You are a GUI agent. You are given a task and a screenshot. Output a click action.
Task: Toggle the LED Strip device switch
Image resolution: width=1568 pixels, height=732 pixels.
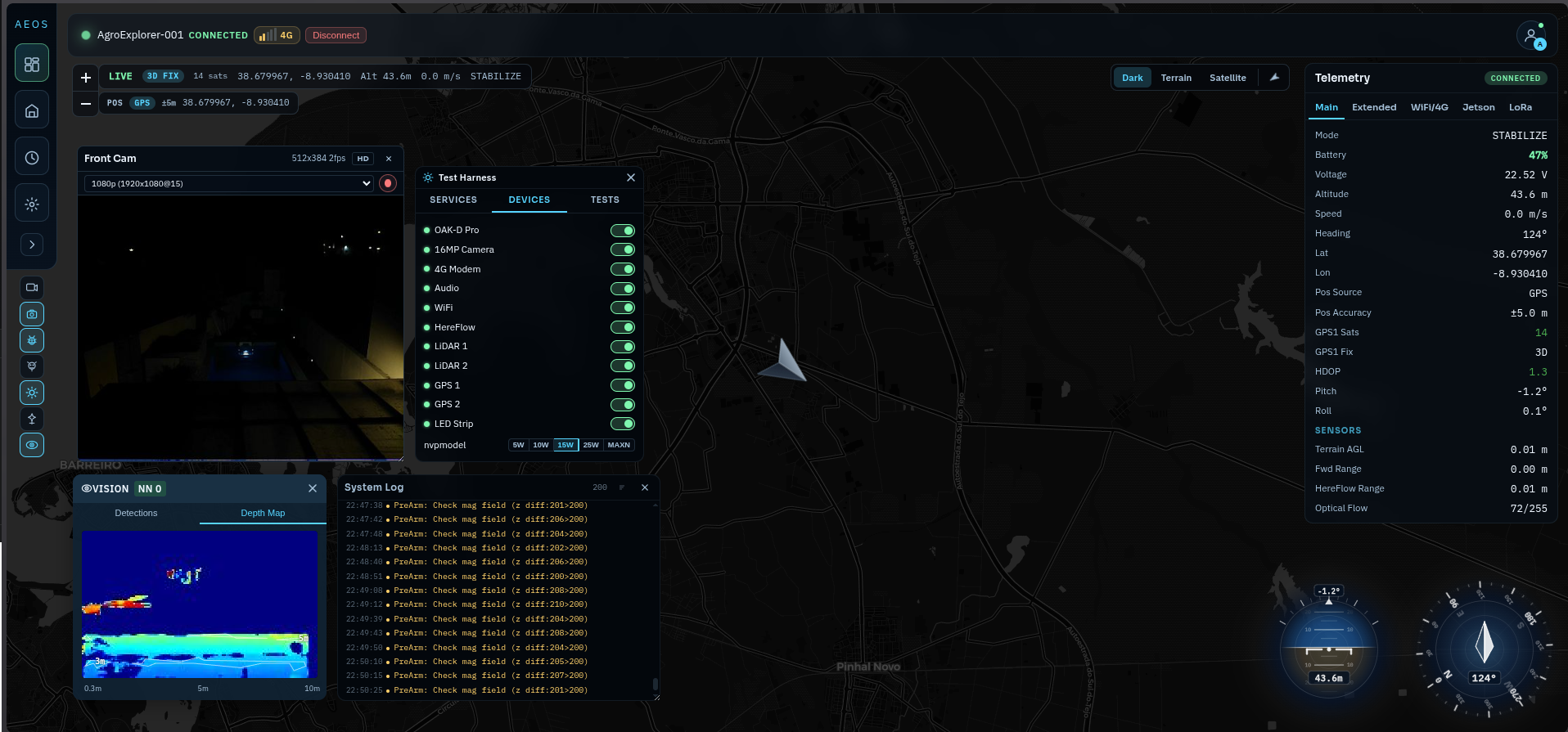623,424
